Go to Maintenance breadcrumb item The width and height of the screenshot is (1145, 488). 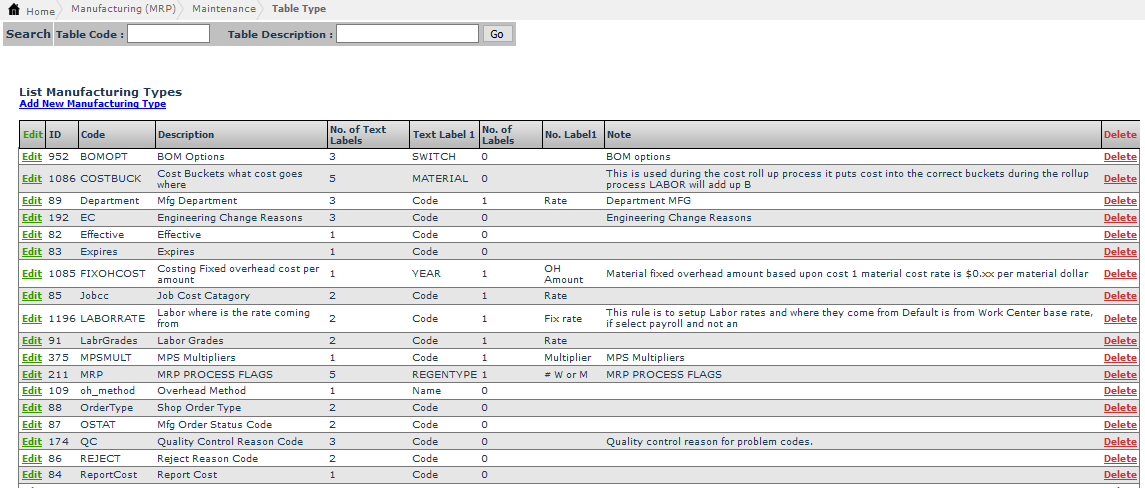[x=225, y=9]
